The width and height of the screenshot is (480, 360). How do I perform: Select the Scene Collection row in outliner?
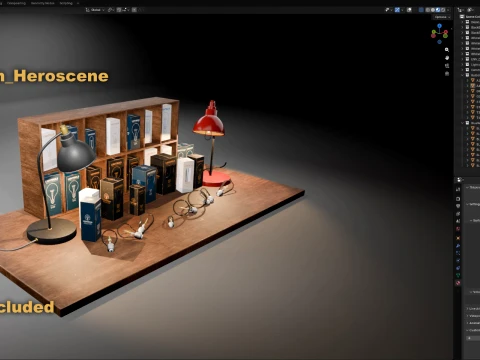click(x=470, y=16)
